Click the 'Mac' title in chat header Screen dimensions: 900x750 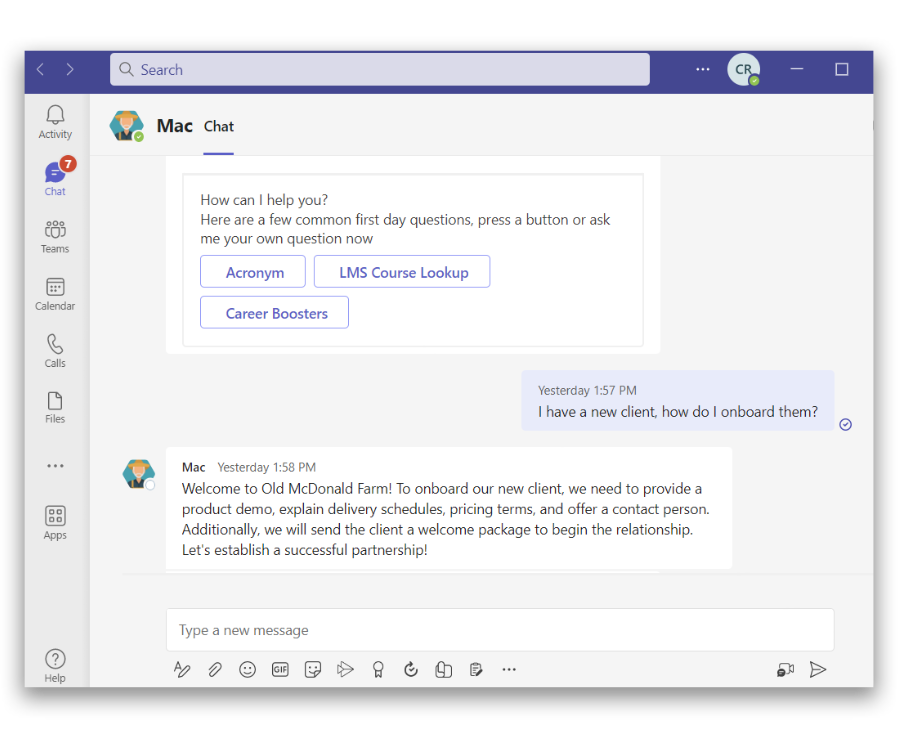174,126
